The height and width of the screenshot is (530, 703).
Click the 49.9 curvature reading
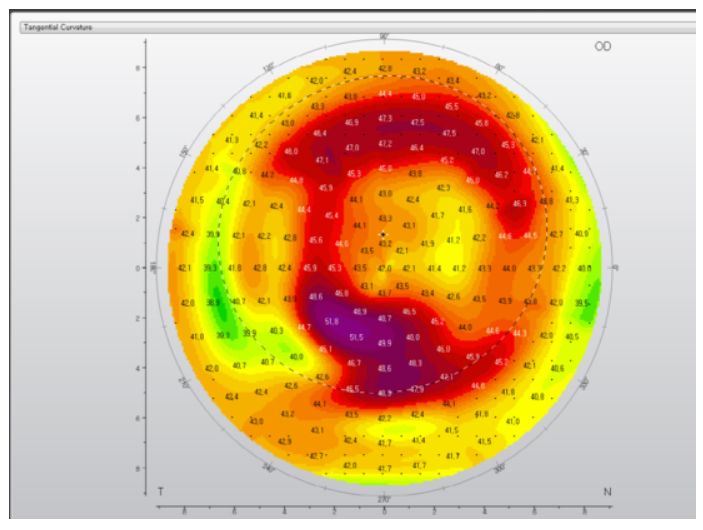pos(385,342)
